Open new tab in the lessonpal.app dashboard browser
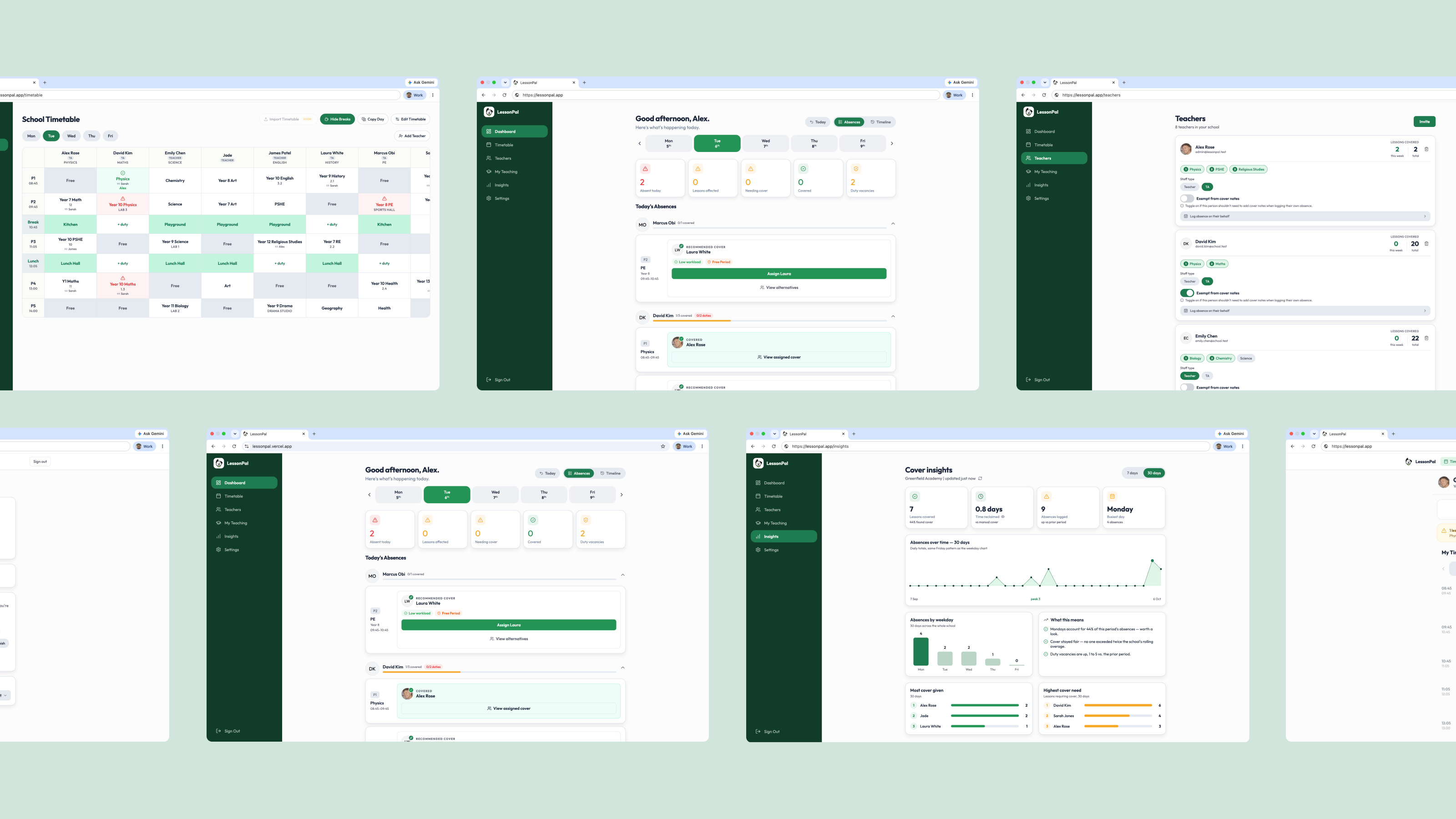This screenshot has width=1456, height=819. click(584, 82)
